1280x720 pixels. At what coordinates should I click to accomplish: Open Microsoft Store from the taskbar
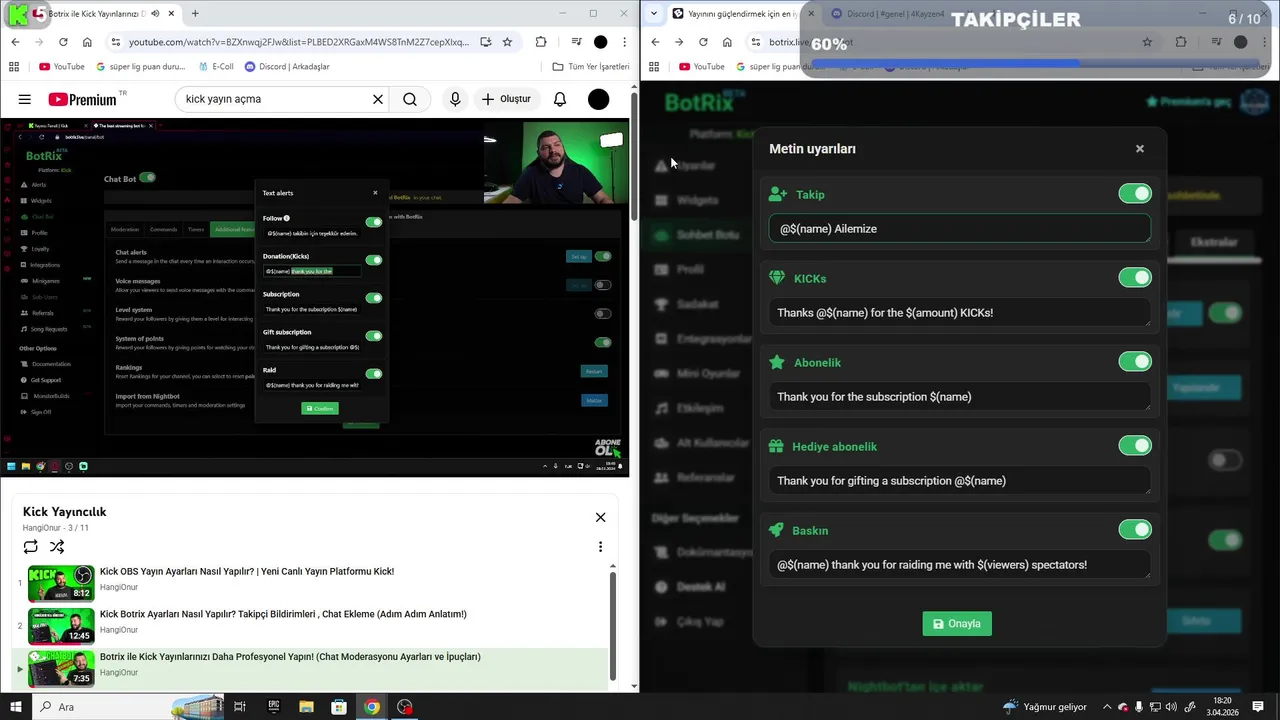[x=339, y=707]
